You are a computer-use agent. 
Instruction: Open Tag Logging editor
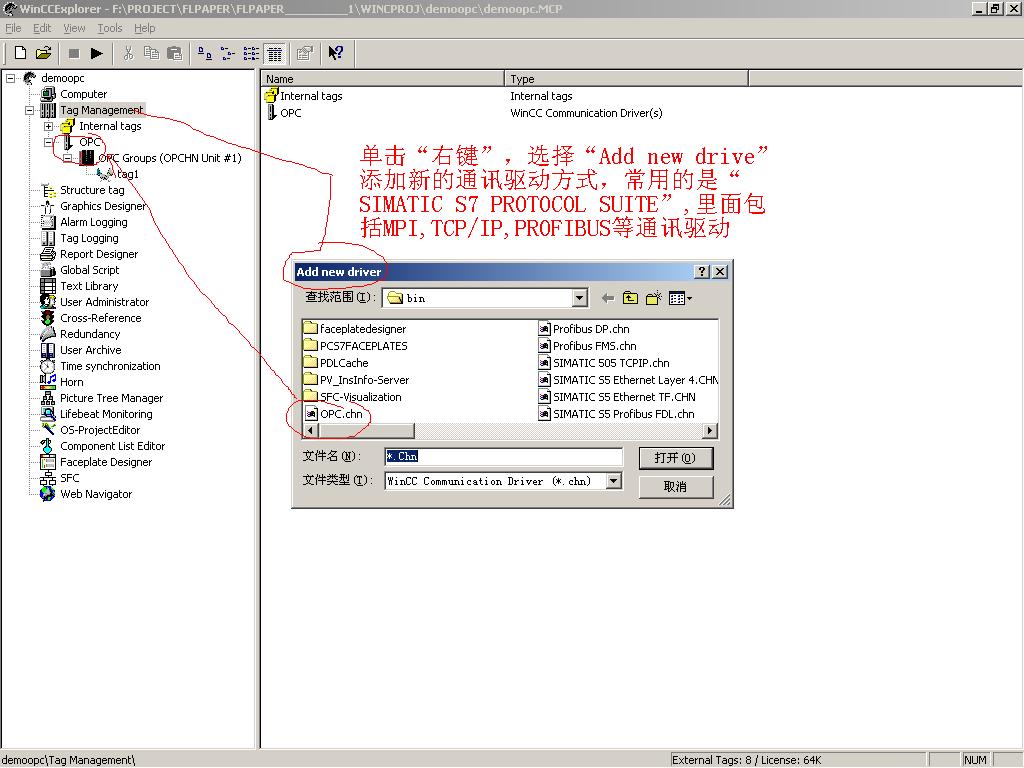pos(89,238)
